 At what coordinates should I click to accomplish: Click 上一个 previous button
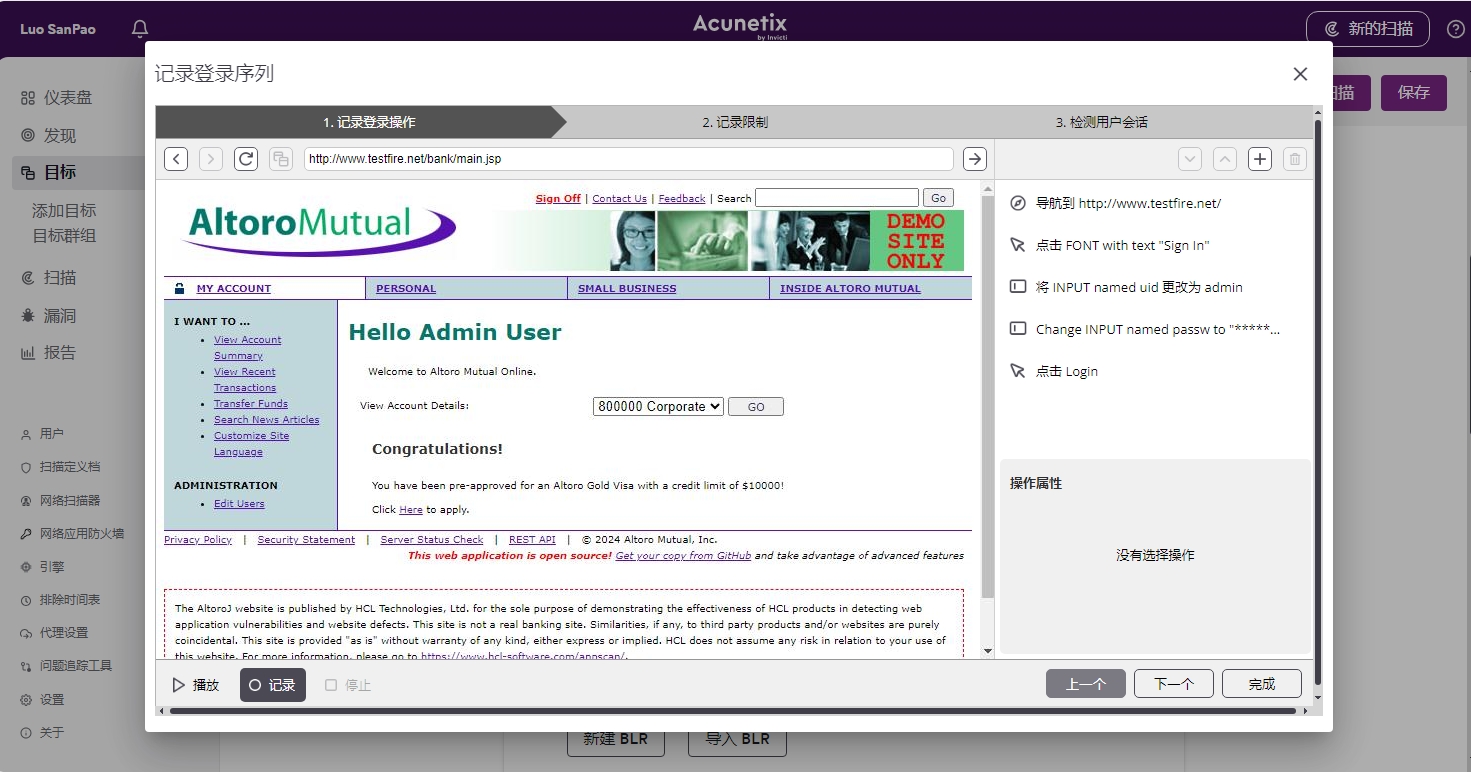pyautogui.click(x=1086, y=684)
